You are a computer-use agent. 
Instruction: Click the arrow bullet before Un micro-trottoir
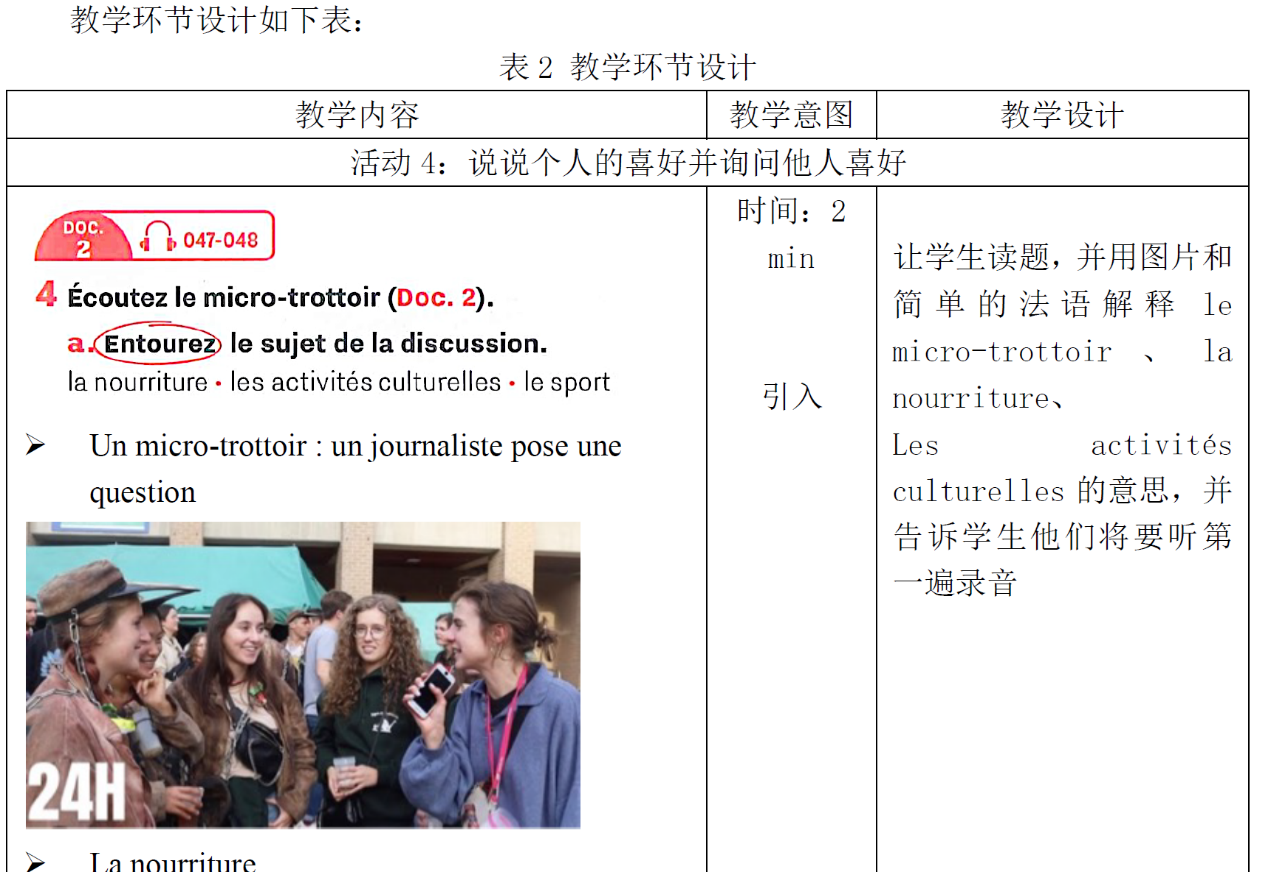coord(35,446)
